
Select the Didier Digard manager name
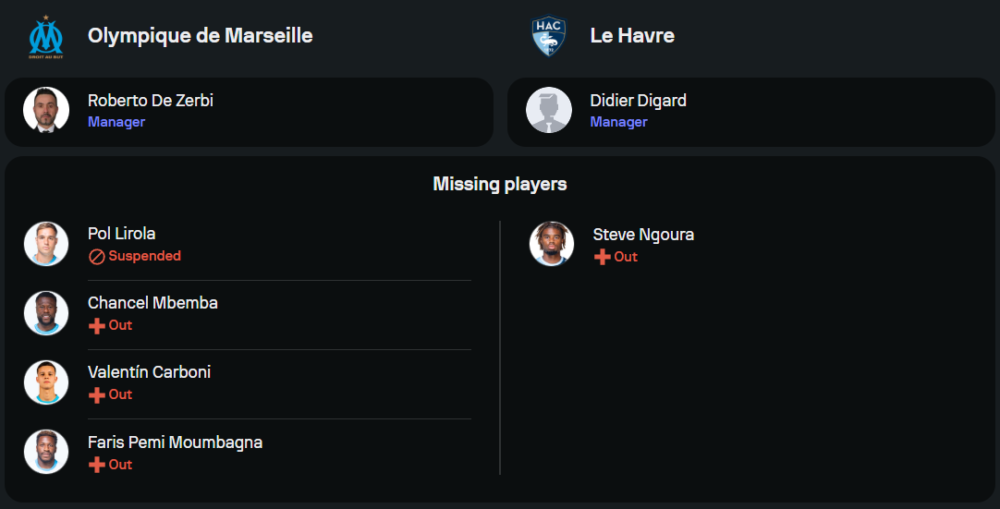pos(638,100)
